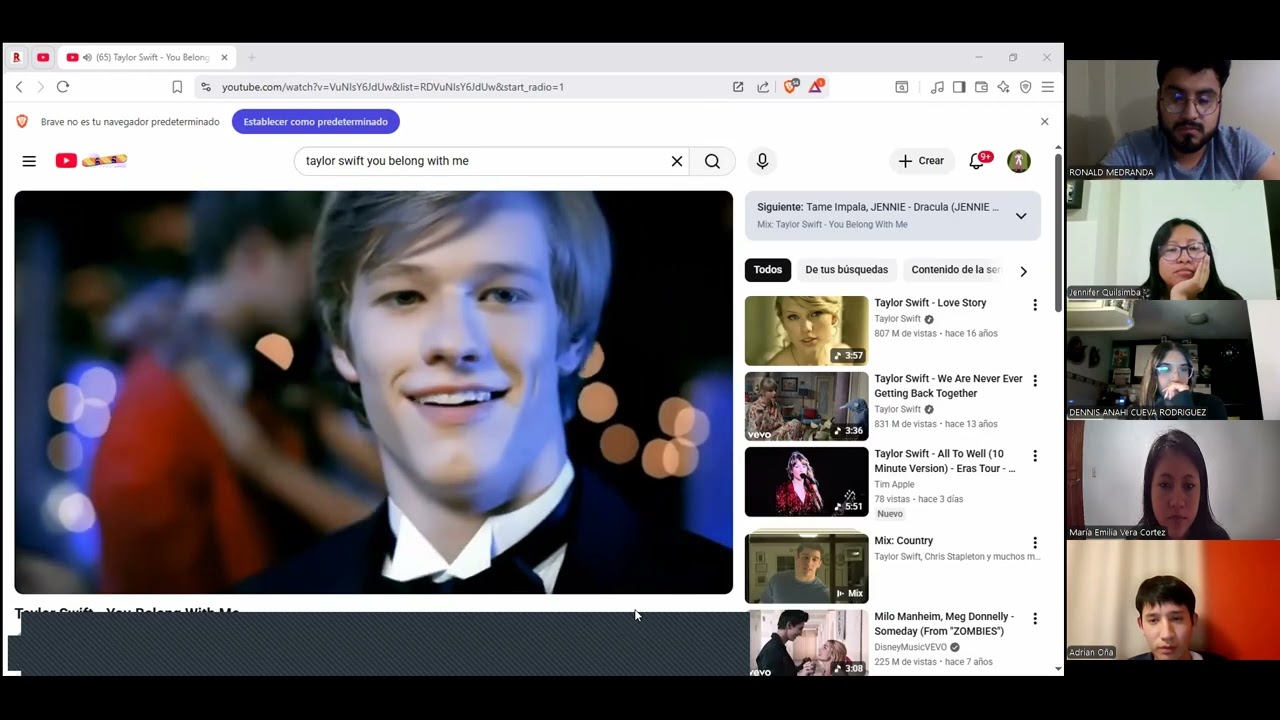Open the YouTube account avatar menu

pos(1019,161)
